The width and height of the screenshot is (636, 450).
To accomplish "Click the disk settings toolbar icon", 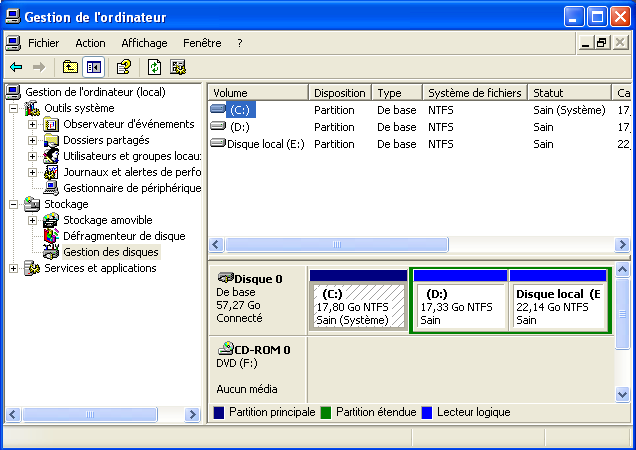I will [x=178, y=67].
